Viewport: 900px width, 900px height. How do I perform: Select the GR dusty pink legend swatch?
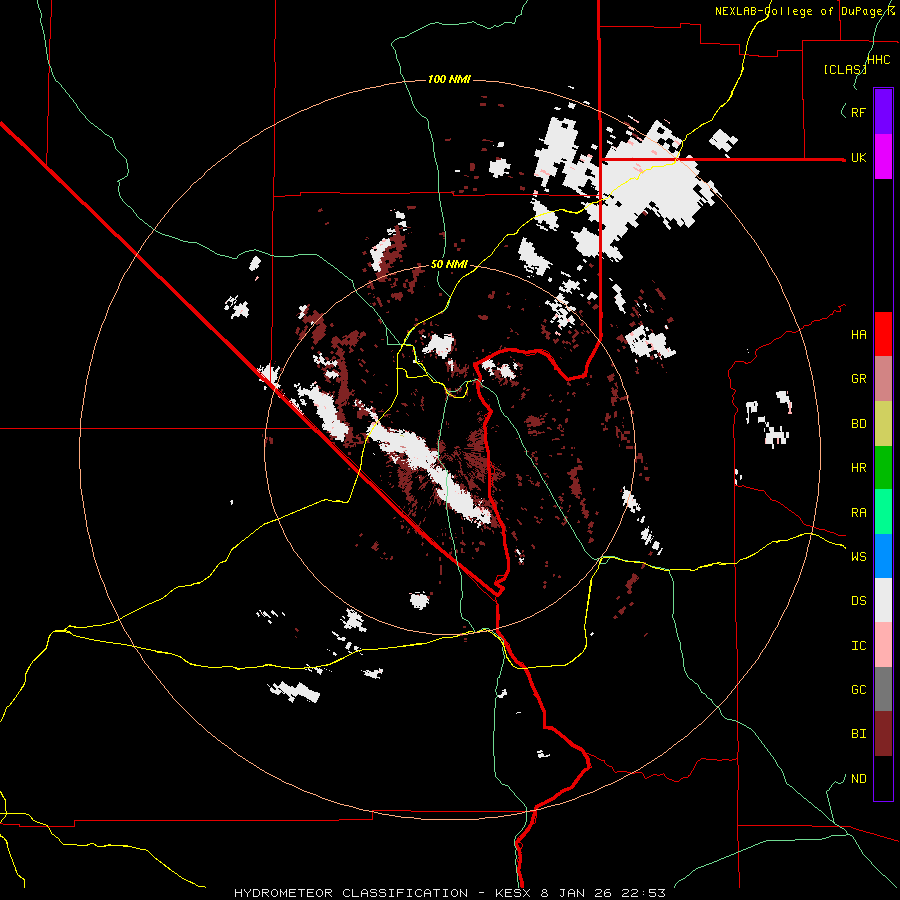(x=883, y=379)
